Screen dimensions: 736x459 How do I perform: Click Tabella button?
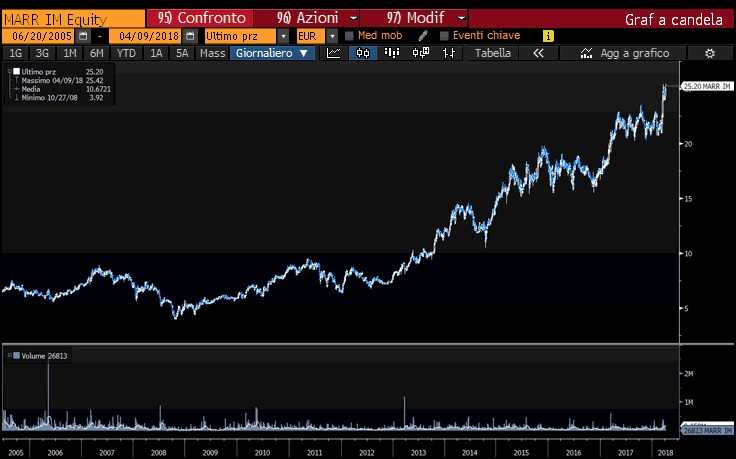tap(492, 53)
